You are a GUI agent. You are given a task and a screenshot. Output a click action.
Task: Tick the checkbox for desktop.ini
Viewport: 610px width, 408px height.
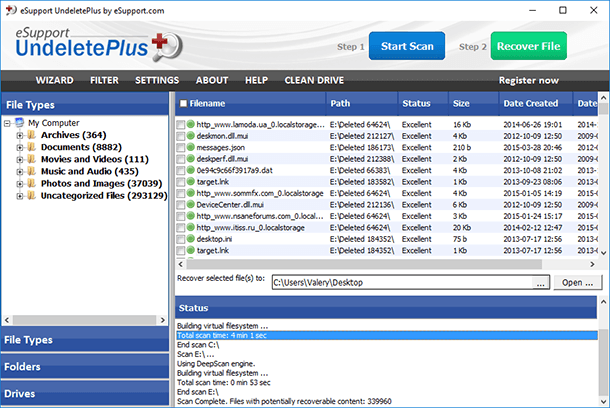[x=180, y=240]
